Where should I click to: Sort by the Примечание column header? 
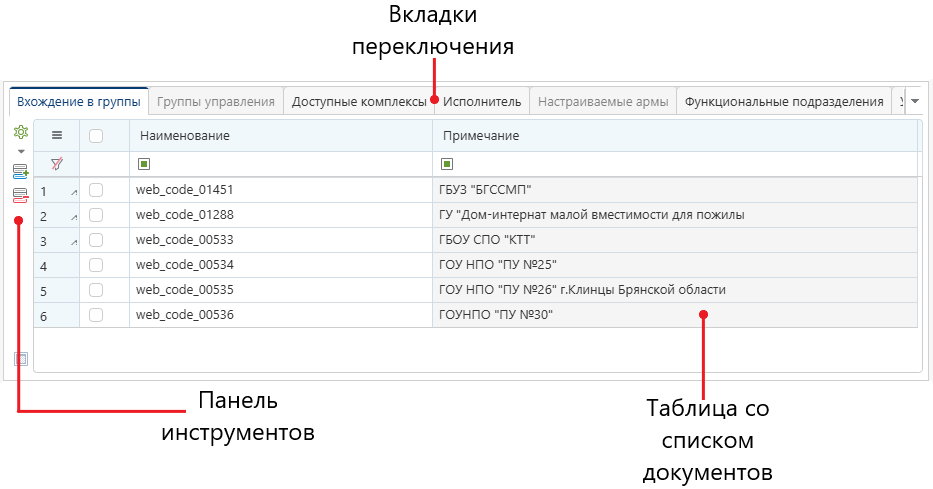tap(675, 136)
